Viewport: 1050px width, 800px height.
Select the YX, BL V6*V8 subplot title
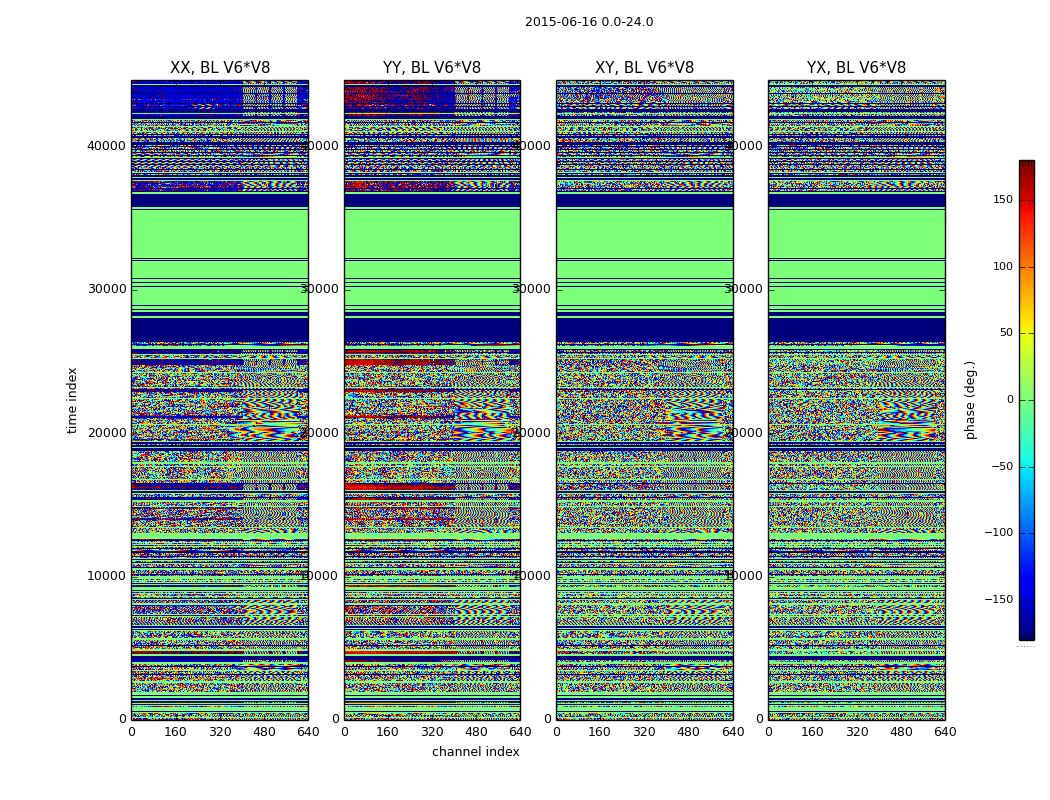click(856, 68)
